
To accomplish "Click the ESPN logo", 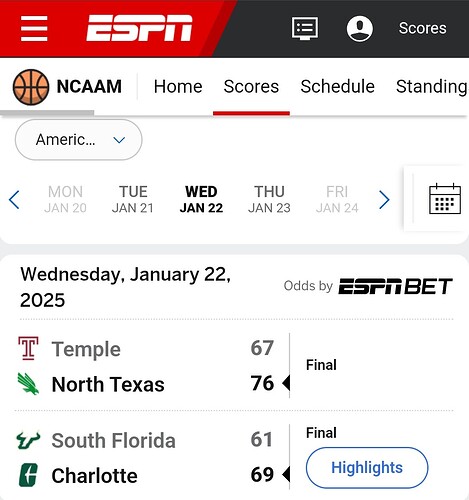I will (139, 28).
